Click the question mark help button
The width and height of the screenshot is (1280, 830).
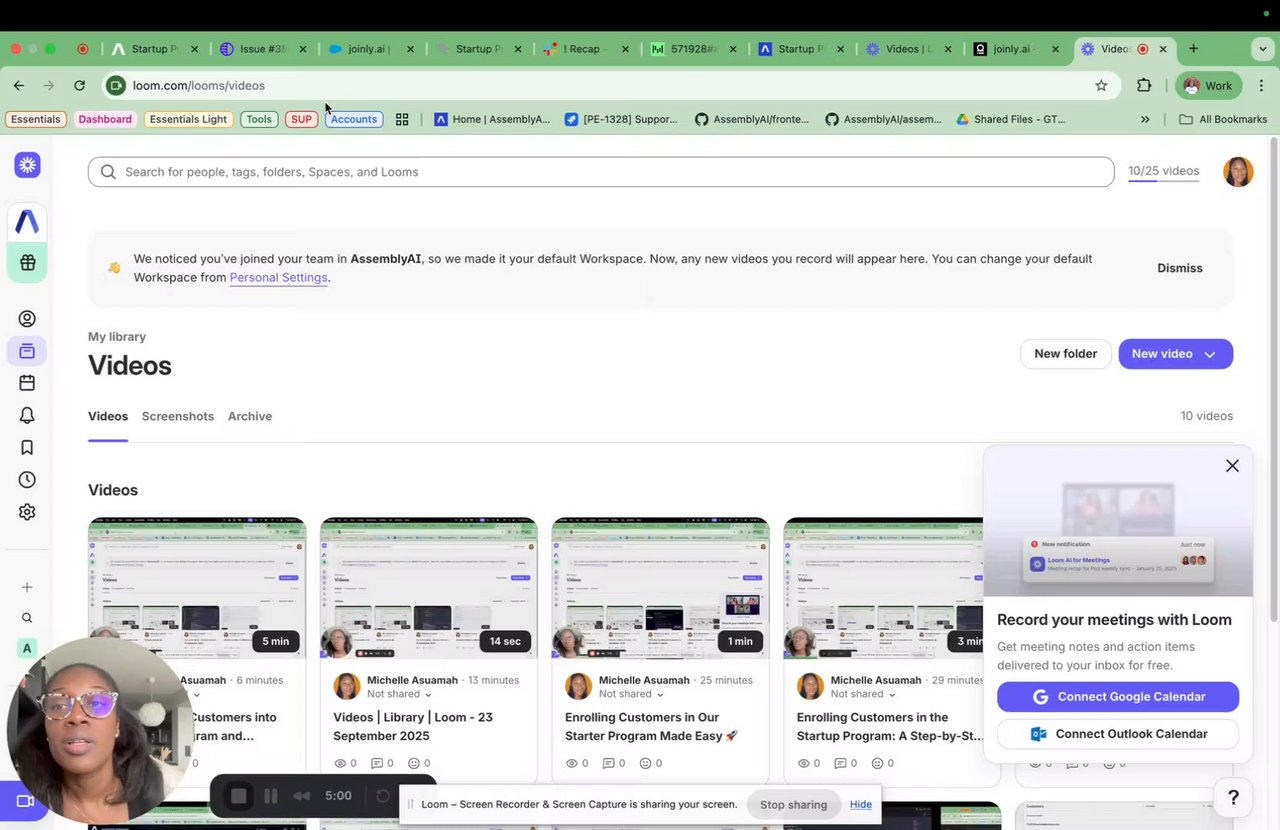1233,797
